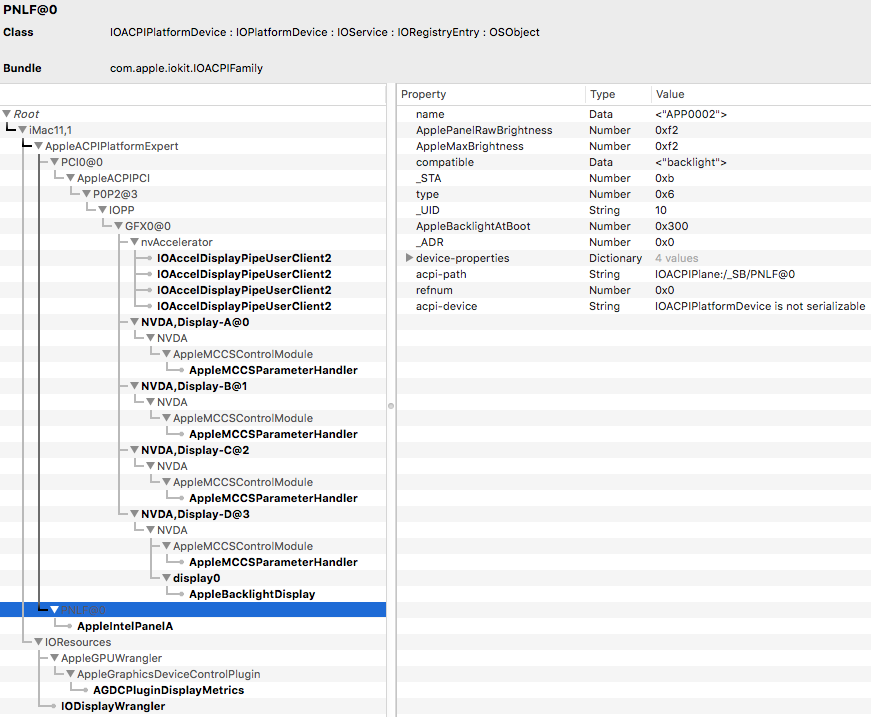Select the GFX0@0 tree entry

tap(148, 226)
